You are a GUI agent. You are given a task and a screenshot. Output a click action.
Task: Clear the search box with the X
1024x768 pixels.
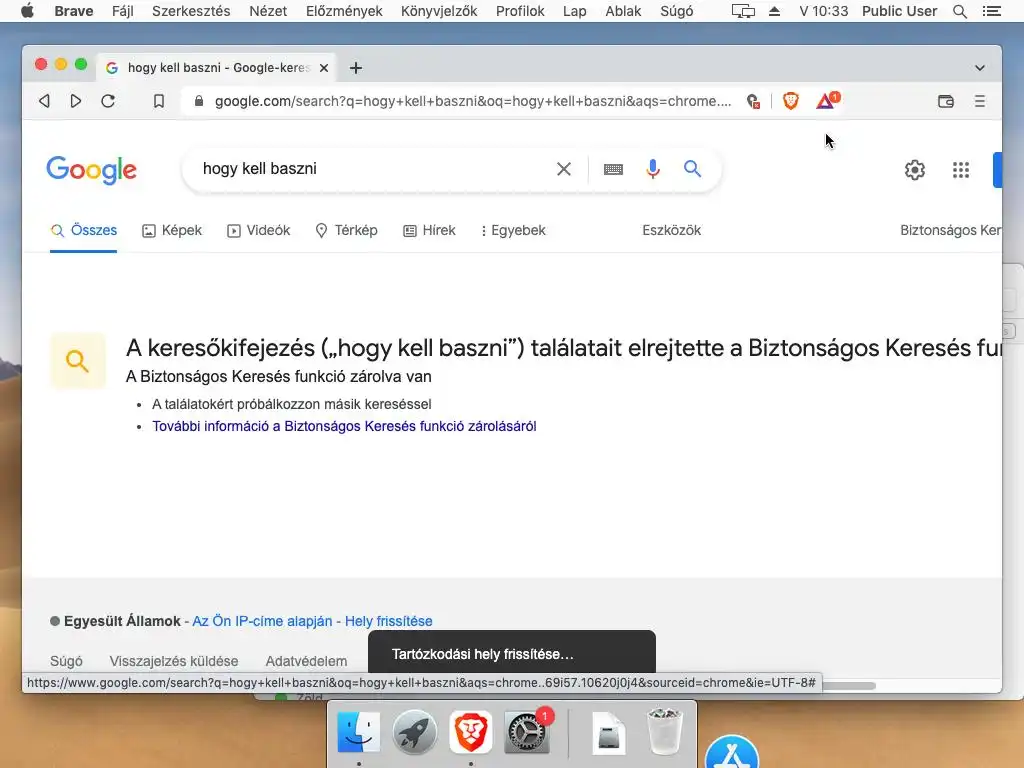[564, 169]
